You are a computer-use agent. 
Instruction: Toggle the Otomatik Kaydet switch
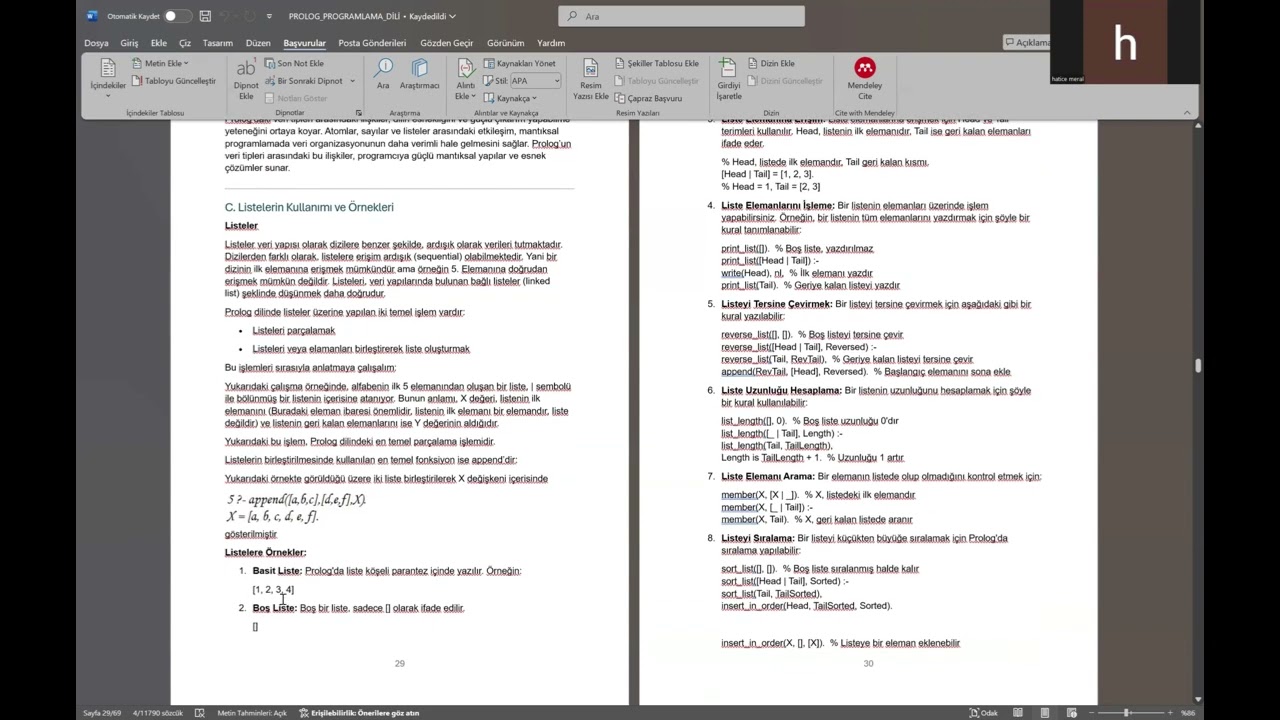point(176,16)
